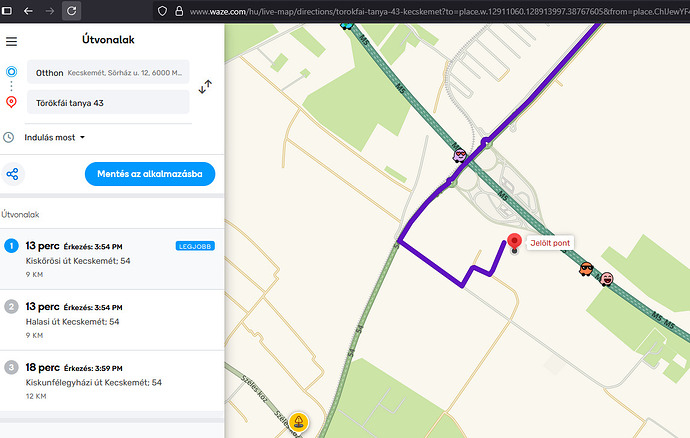Screen dimensions: 690x438
Task: Edit the Törökfái tanya 43 destination field
Action: [x=108, y=103]
